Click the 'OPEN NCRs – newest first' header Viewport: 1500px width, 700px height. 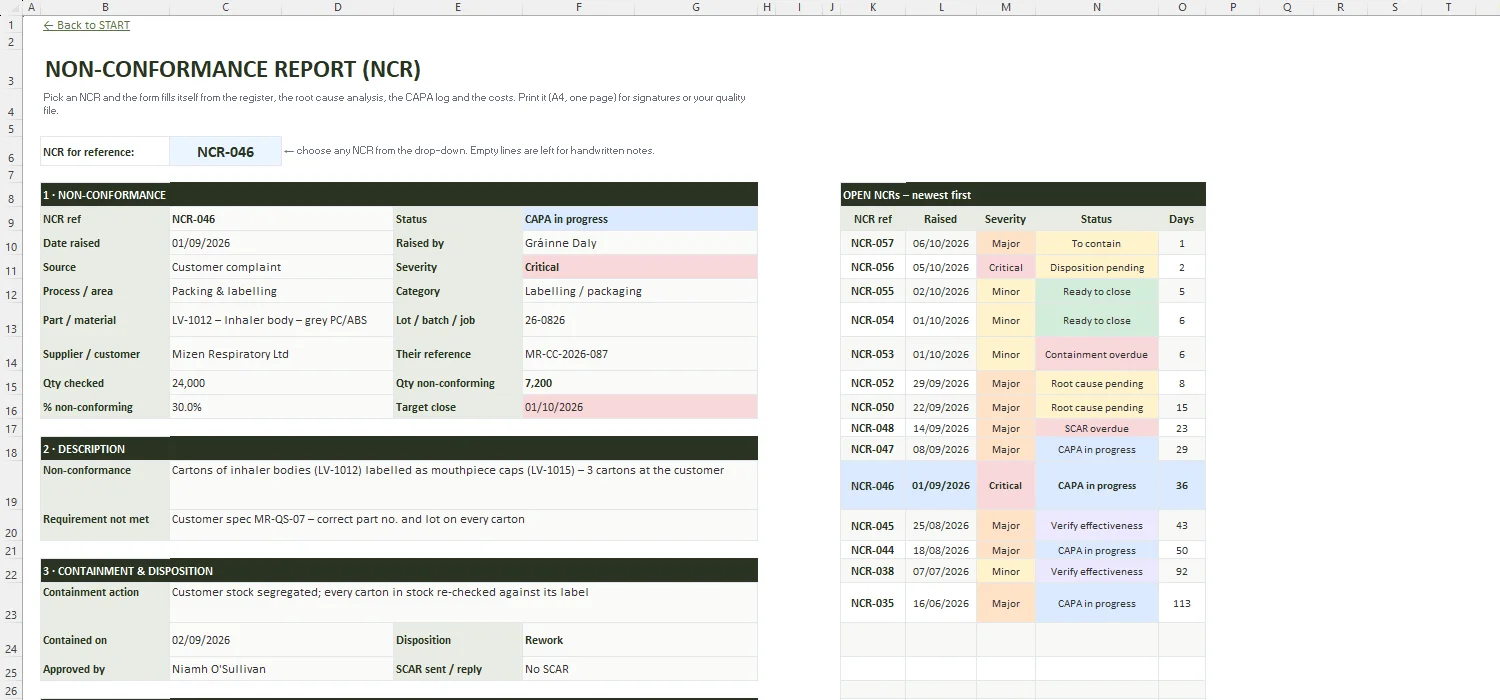point(1023,194)
